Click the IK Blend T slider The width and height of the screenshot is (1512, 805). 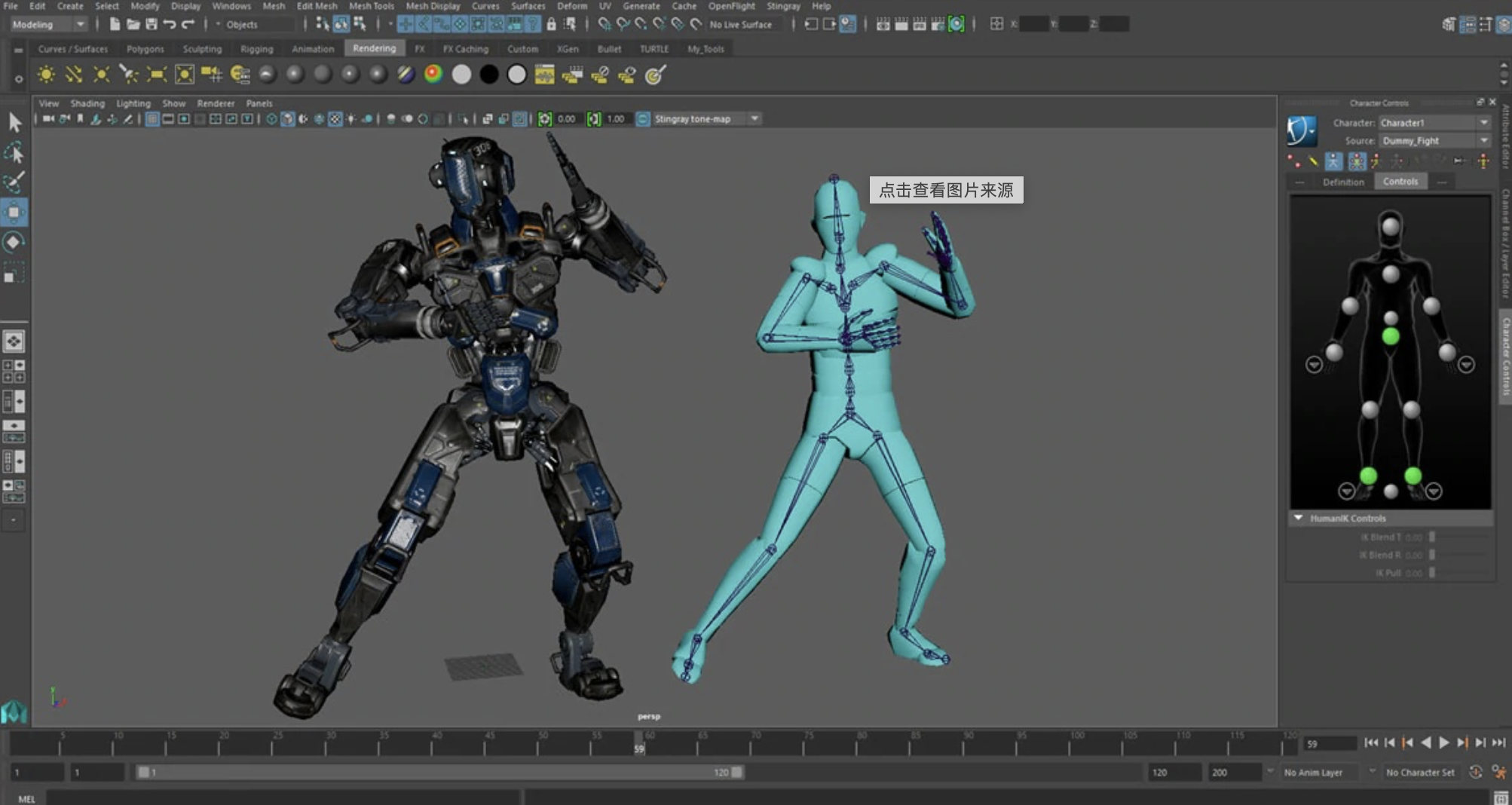[1432, 537]
